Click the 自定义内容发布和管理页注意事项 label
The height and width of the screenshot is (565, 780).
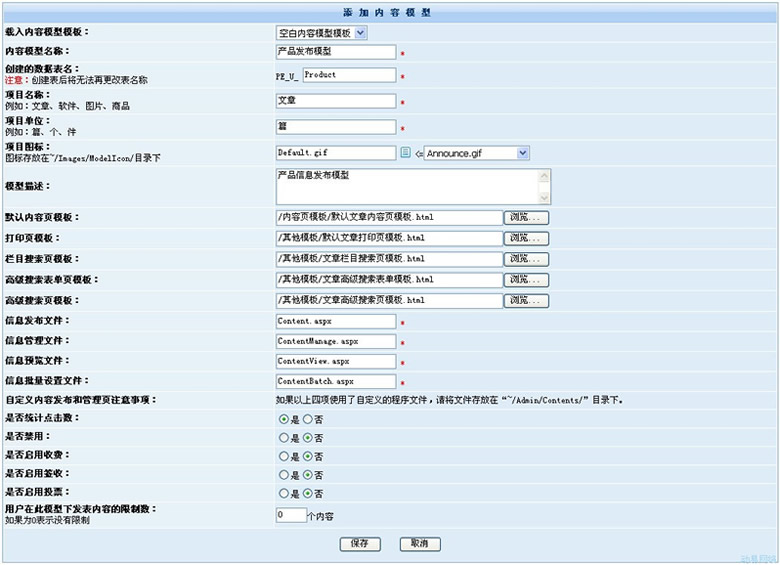point(81,400)
